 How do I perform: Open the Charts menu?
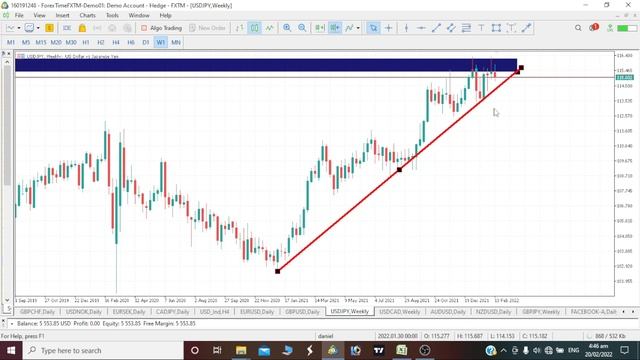(87, 15)
